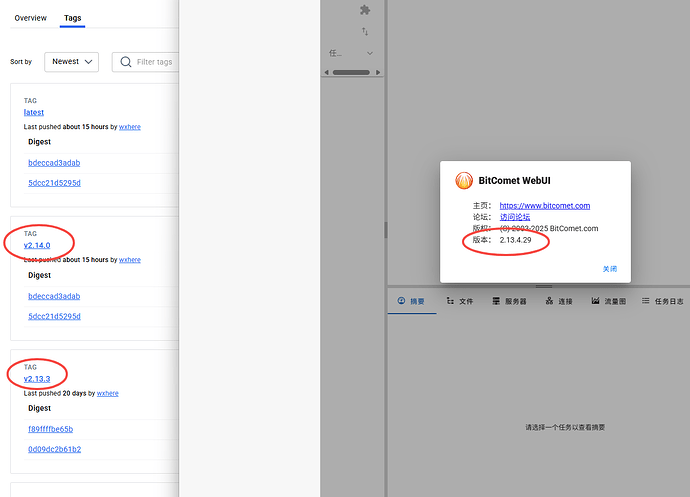Click the right arrow of the sidebar scrollbar
Screen dimensions: 690x497
pyautogui.click(x=378, y=72)
